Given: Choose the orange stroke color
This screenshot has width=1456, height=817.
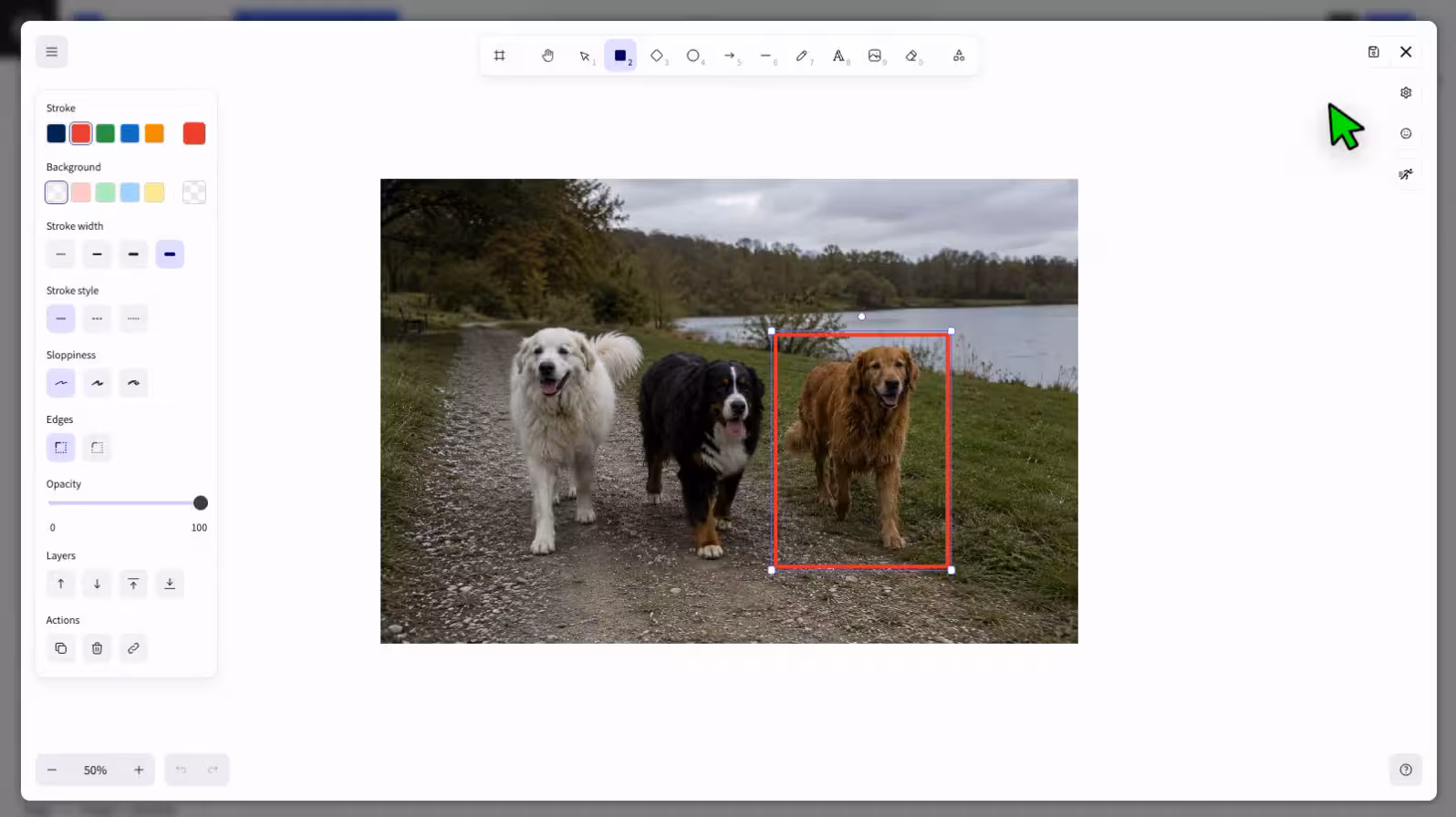Looking at the screenshot, I should [155, 134].
